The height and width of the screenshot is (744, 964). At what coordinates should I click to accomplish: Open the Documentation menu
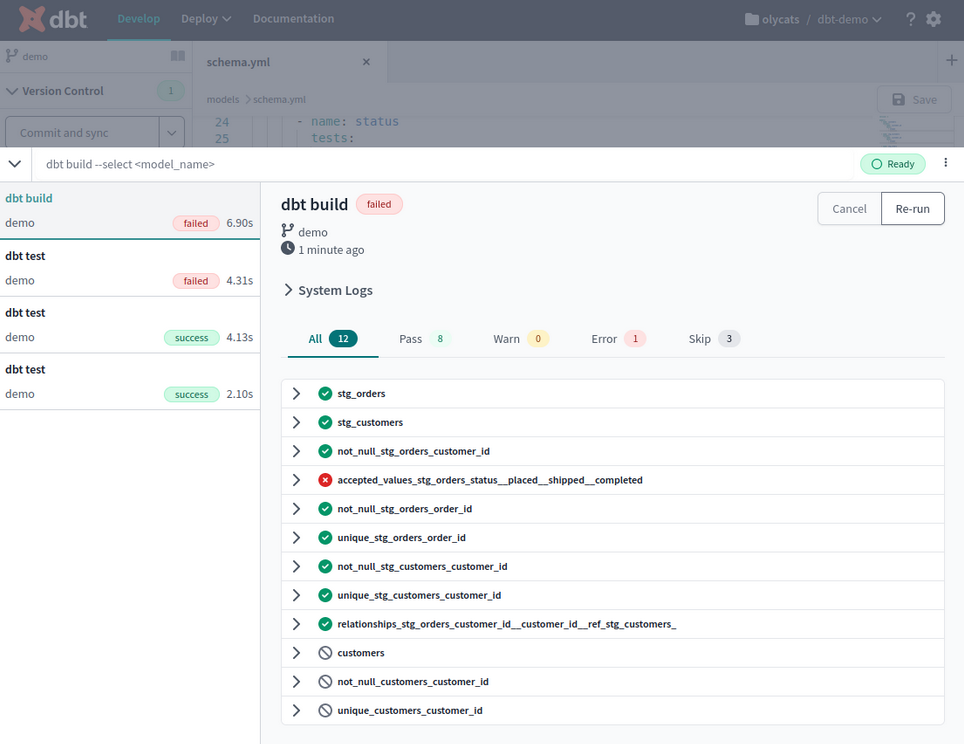tap(293, 19)
